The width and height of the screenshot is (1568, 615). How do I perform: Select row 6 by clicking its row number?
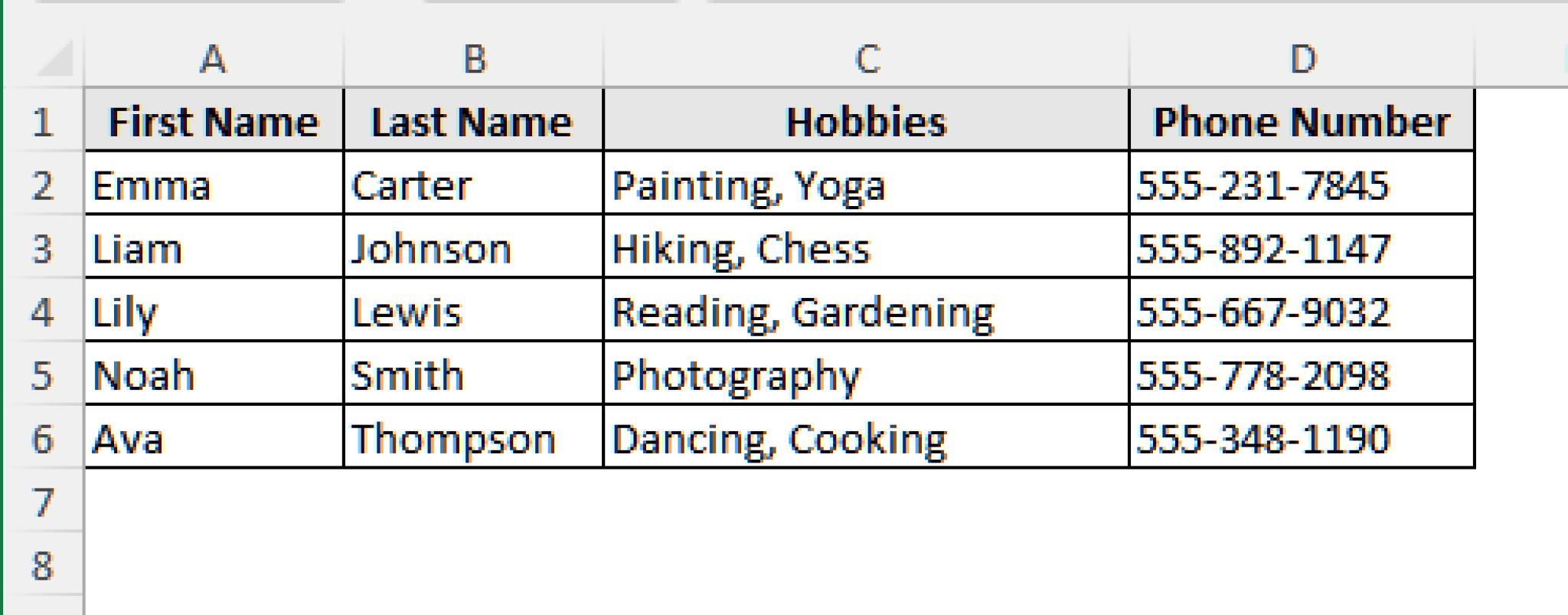[42, 438]
